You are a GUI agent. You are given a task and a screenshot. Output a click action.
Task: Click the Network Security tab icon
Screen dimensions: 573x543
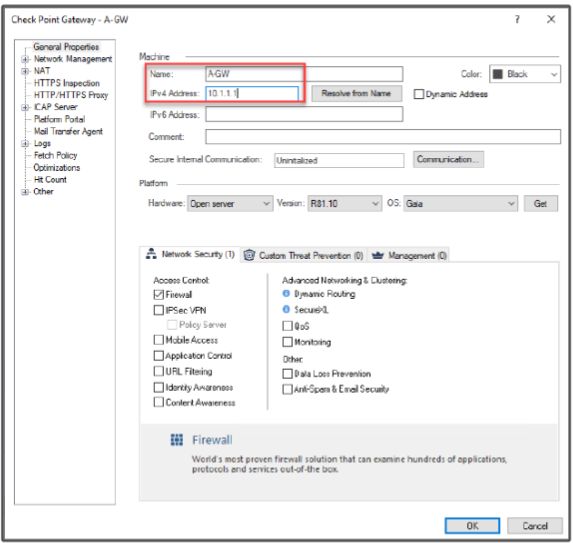pos(151,253)
